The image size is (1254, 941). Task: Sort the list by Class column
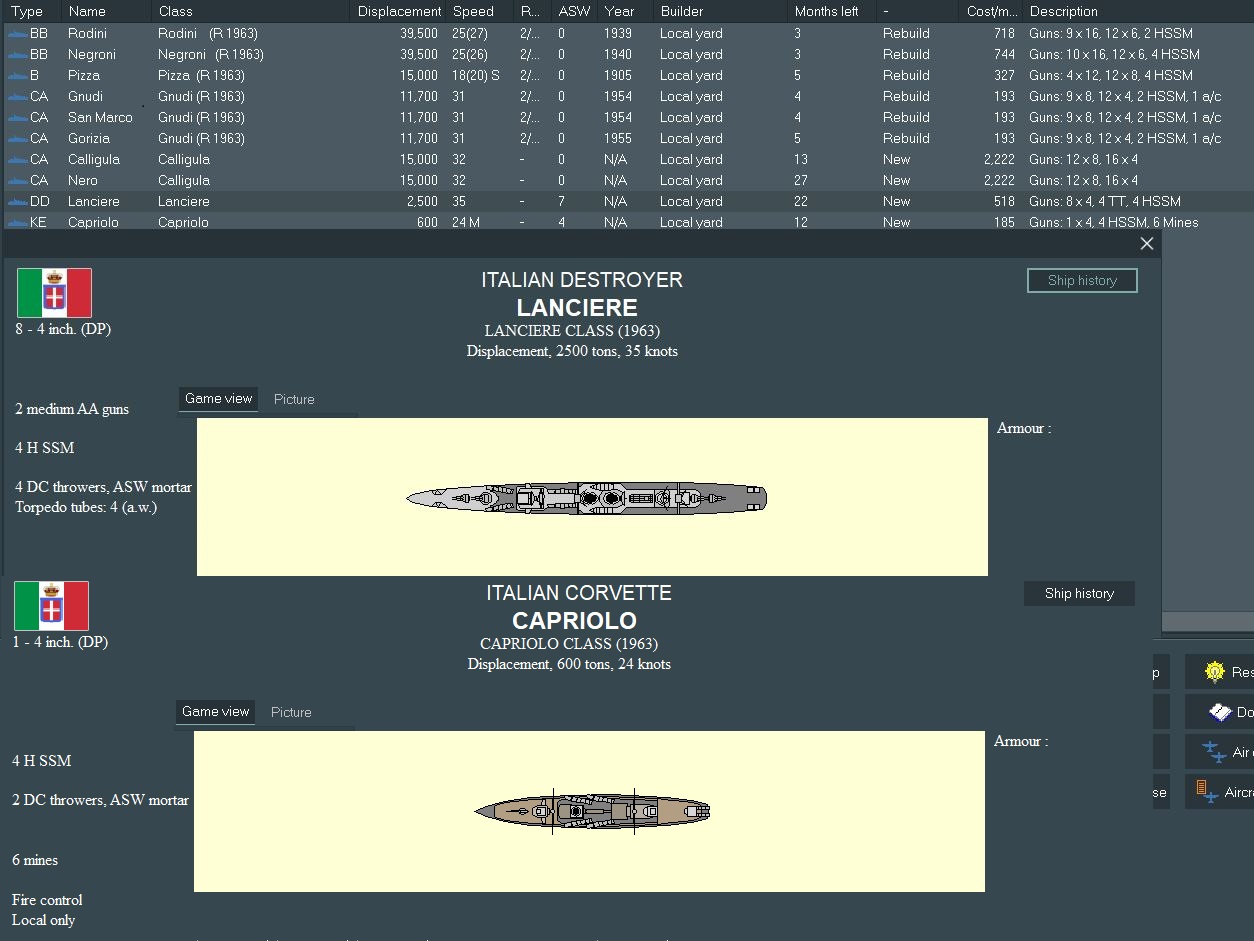coord(252,11)
